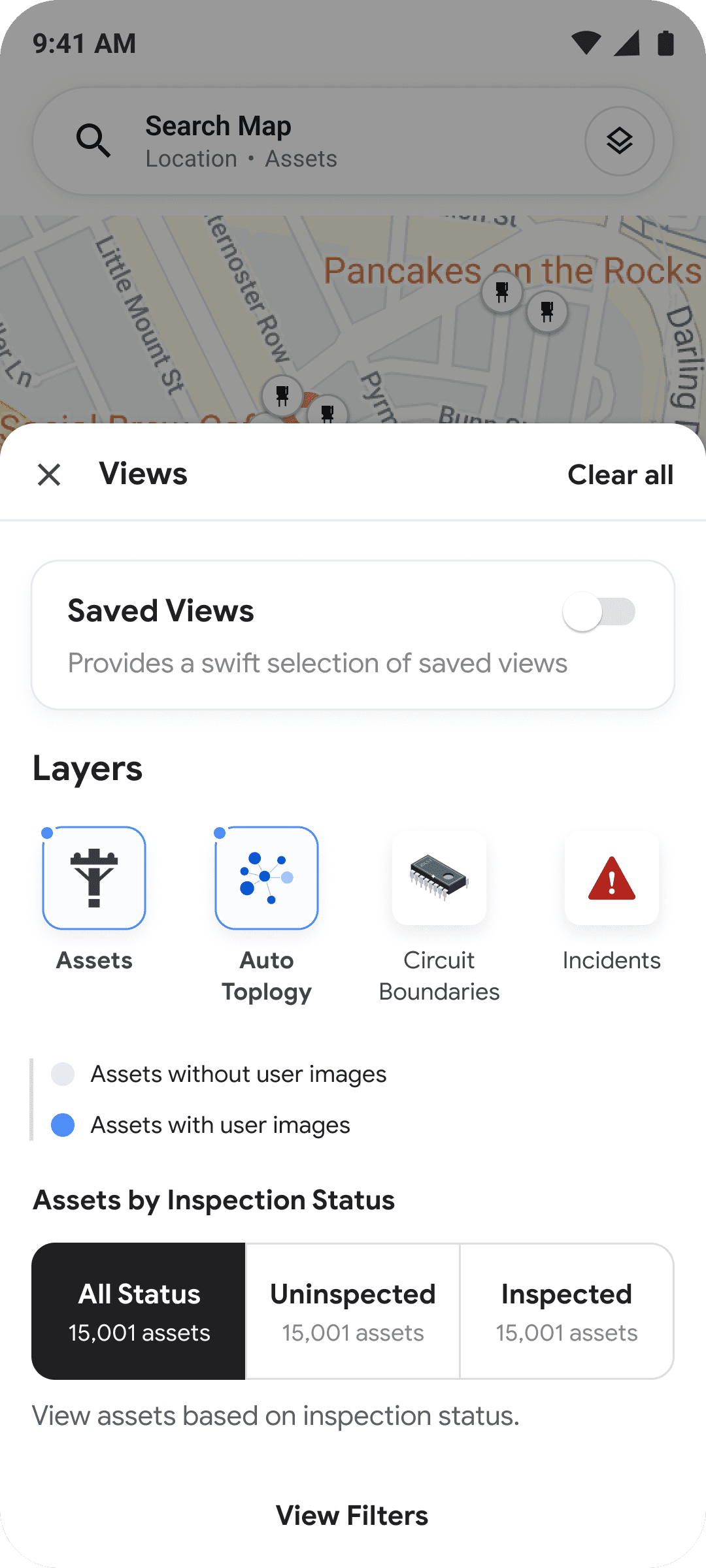Image resolution: width=706 pixels, height=1568 pixels.
Task: Tap Clear all
Action: point(620,475)
